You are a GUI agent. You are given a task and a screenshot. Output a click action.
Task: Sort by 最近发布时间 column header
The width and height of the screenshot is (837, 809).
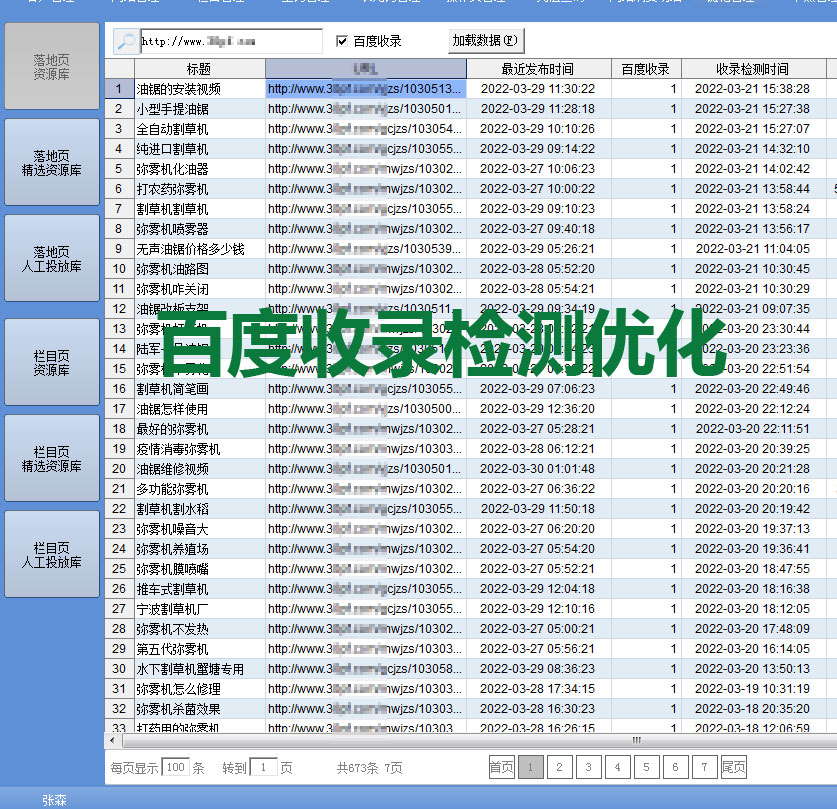click(x=537, y=69)
